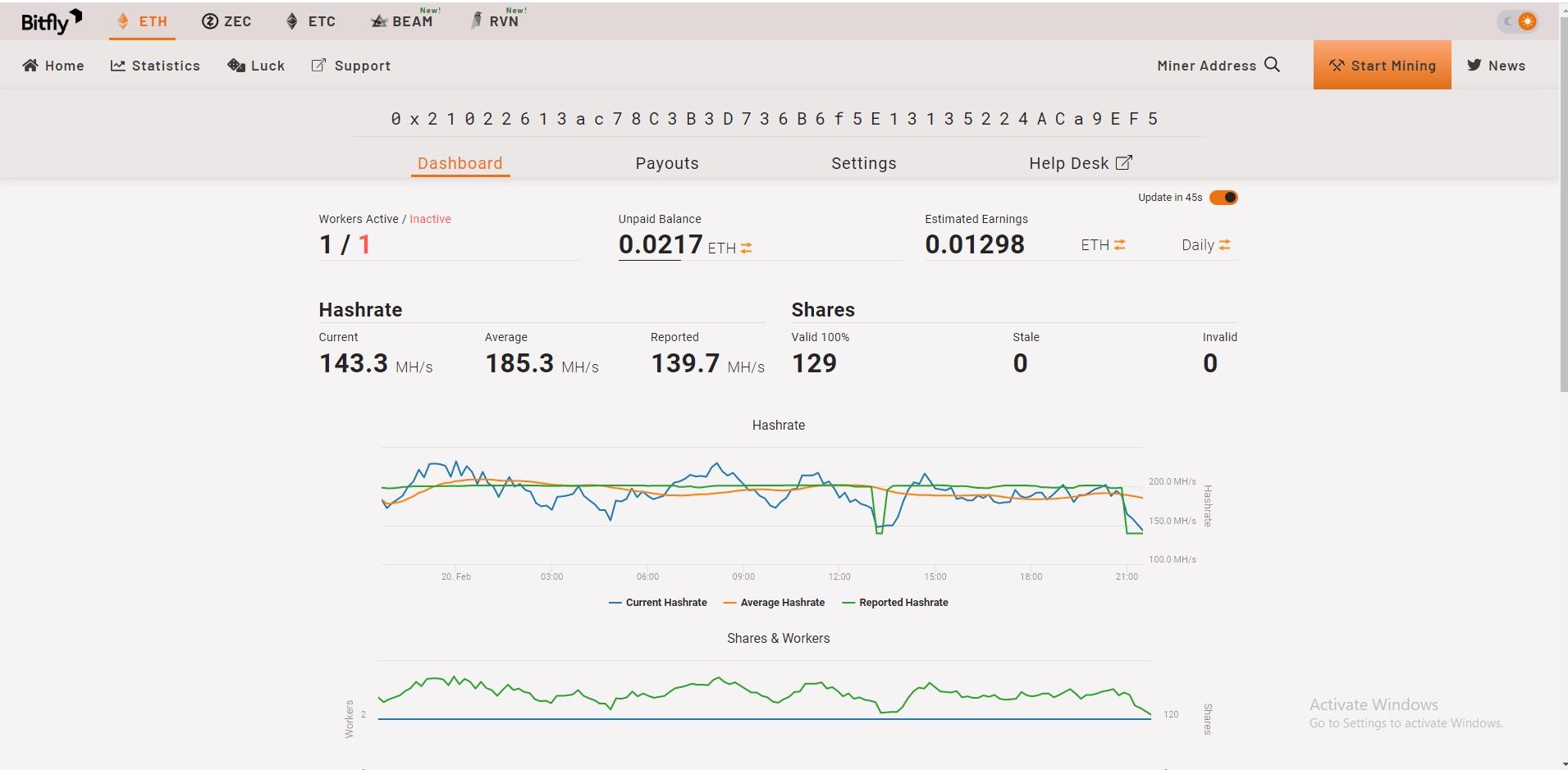
Task: Open the Support link
Action: (x=350, y=66)
